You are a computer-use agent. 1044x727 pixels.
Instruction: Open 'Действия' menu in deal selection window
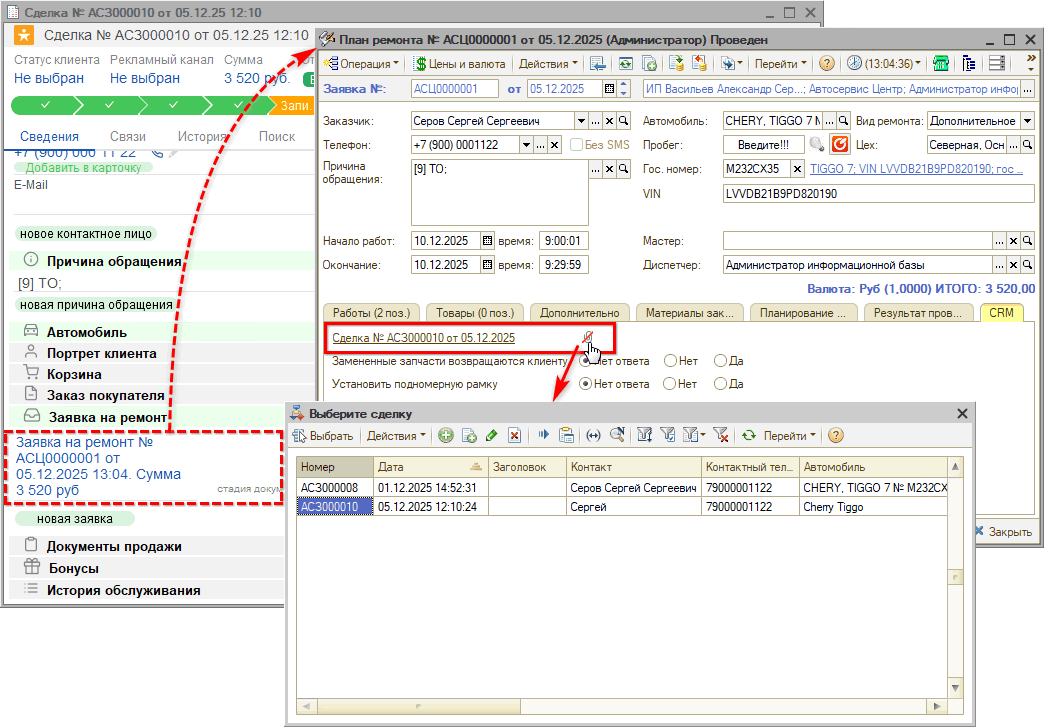click(x=396, y=435)
